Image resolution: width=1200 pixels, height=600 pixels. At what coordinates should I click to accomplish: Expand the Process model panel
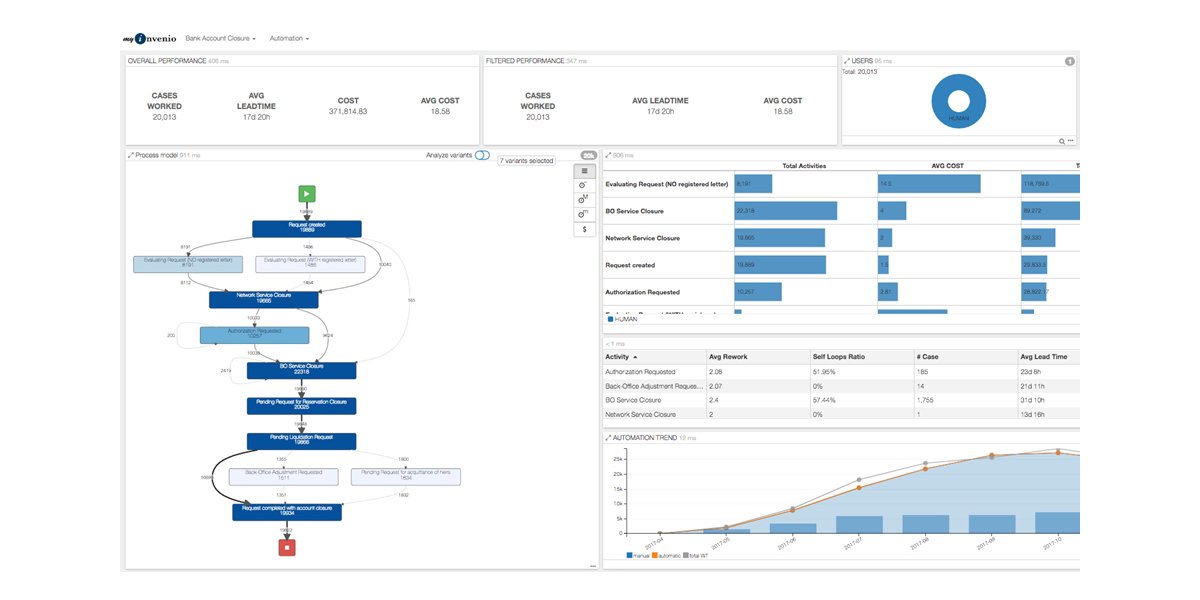(x=131, y=155)
